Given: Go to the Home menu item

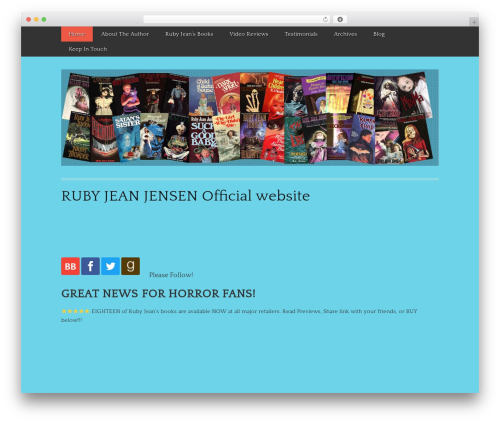Looking at the screenshot, I should (77, 34).
